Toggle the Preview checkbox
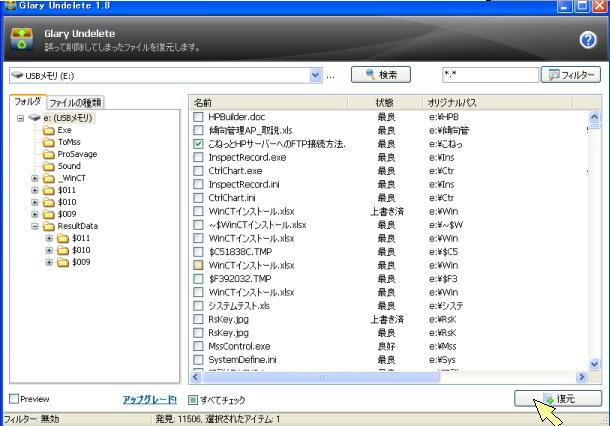This screenshot has width=610, height=426. (14, 399)
